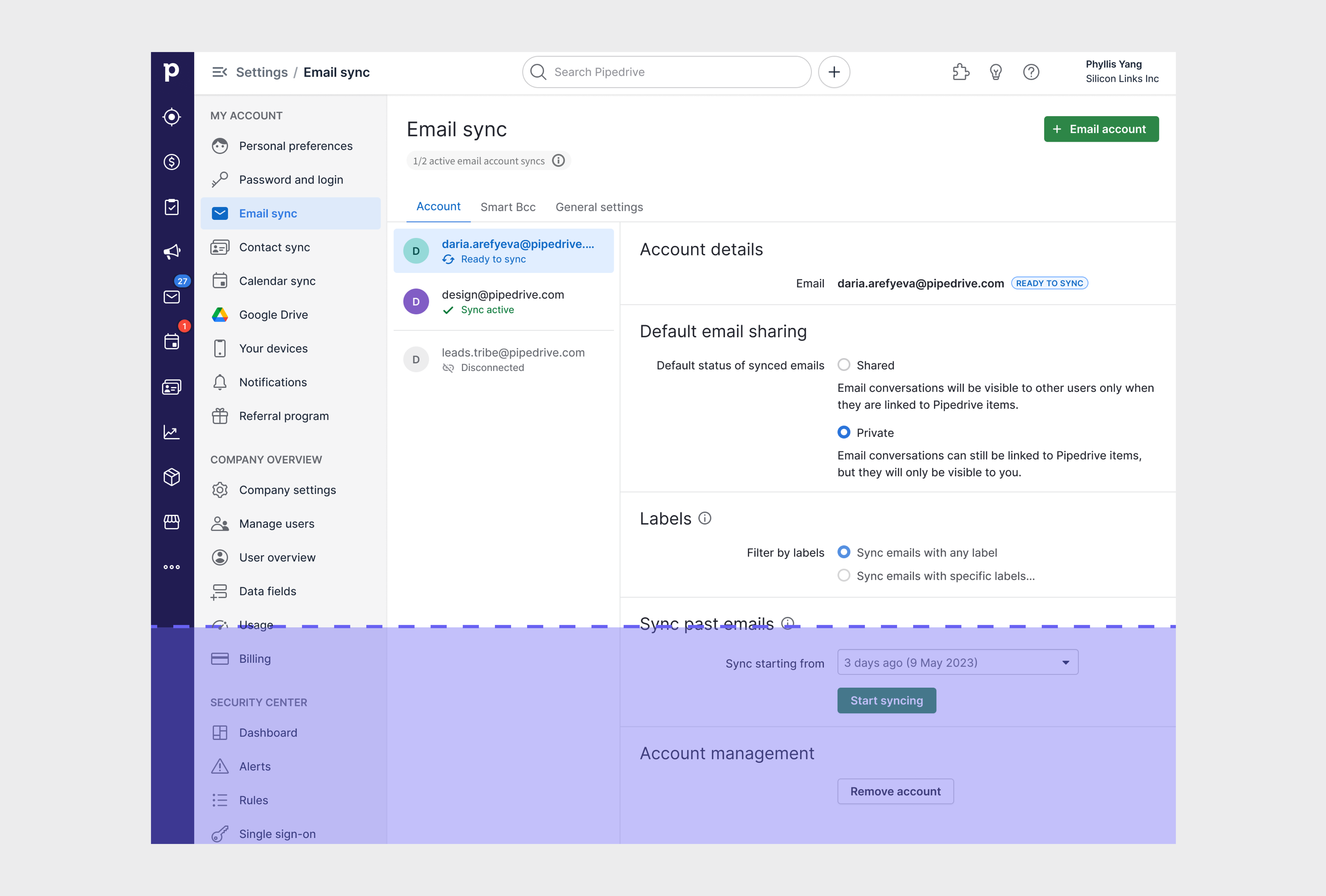Click Remove account under Account management
This screenshot has width=1326, height=896.
tap(895, 791)
